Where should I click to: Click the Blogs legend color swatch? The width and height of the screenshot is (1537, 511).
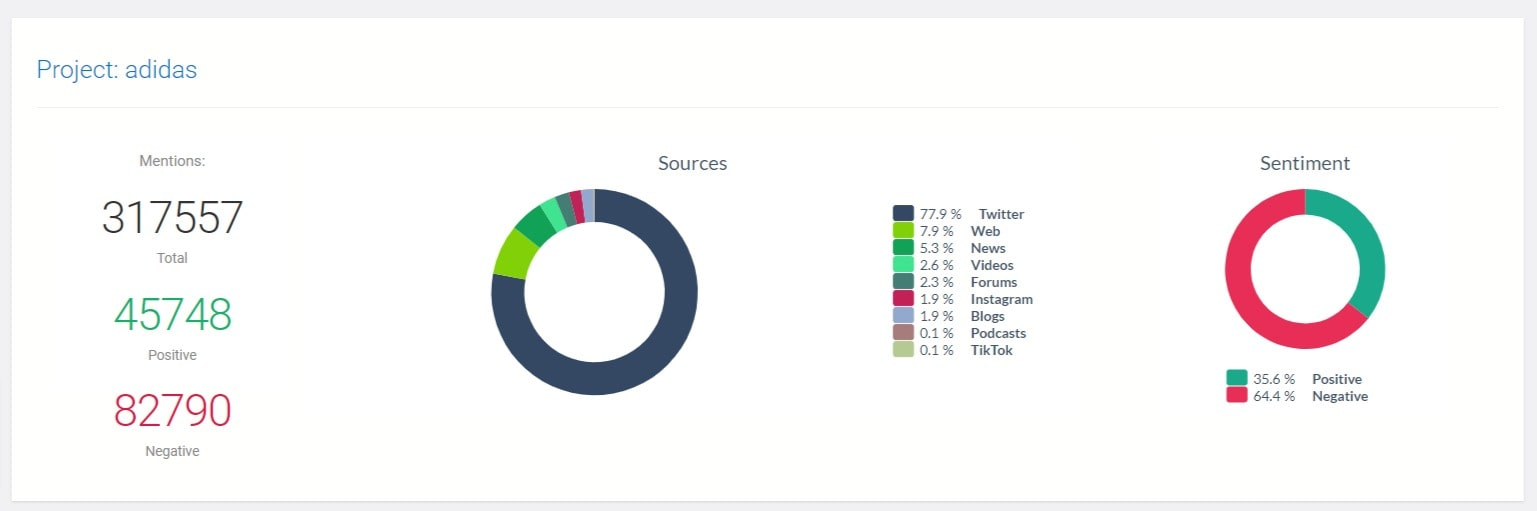pyautogui.click(x=903, y=315)
